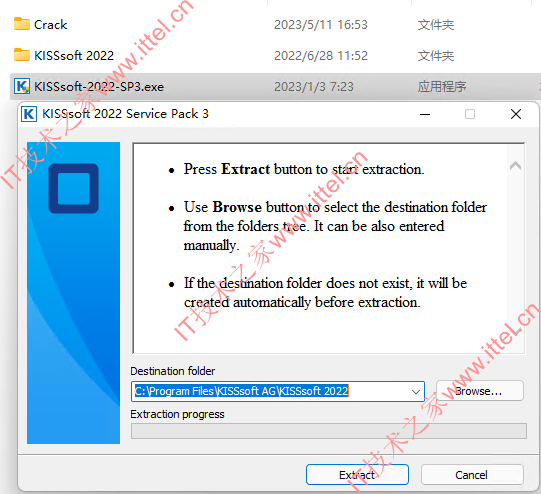Start extraction with the Extract button
The height and width of the screenshot is (494, 541).
click(x=357, y=475)
